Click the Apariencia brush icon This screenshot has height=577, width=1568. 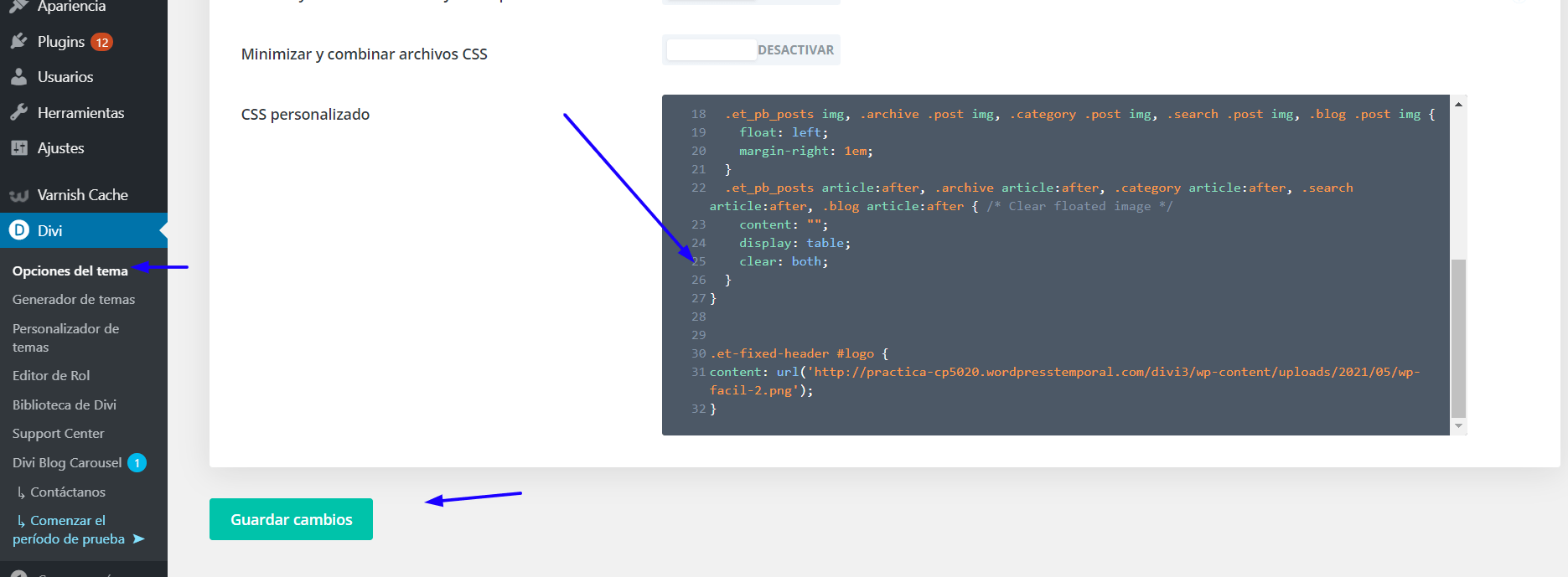pos(18,7)
